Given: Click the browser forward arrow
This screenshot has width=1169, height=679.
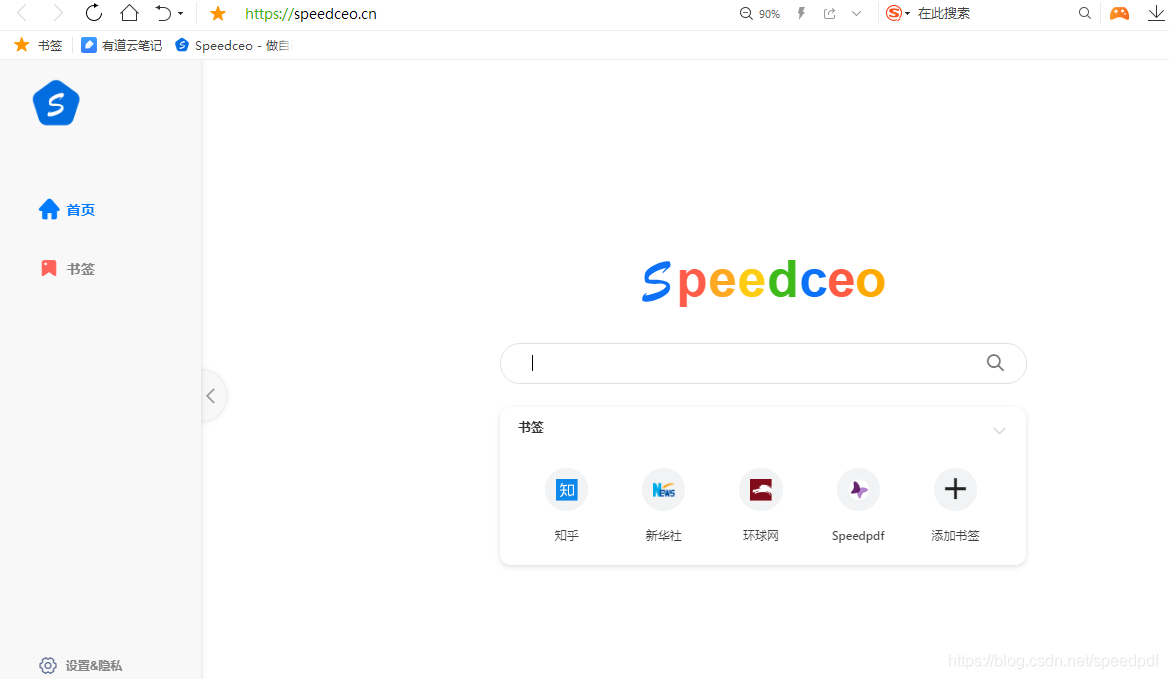Looking at the screenshot, I should click(57, 13).
